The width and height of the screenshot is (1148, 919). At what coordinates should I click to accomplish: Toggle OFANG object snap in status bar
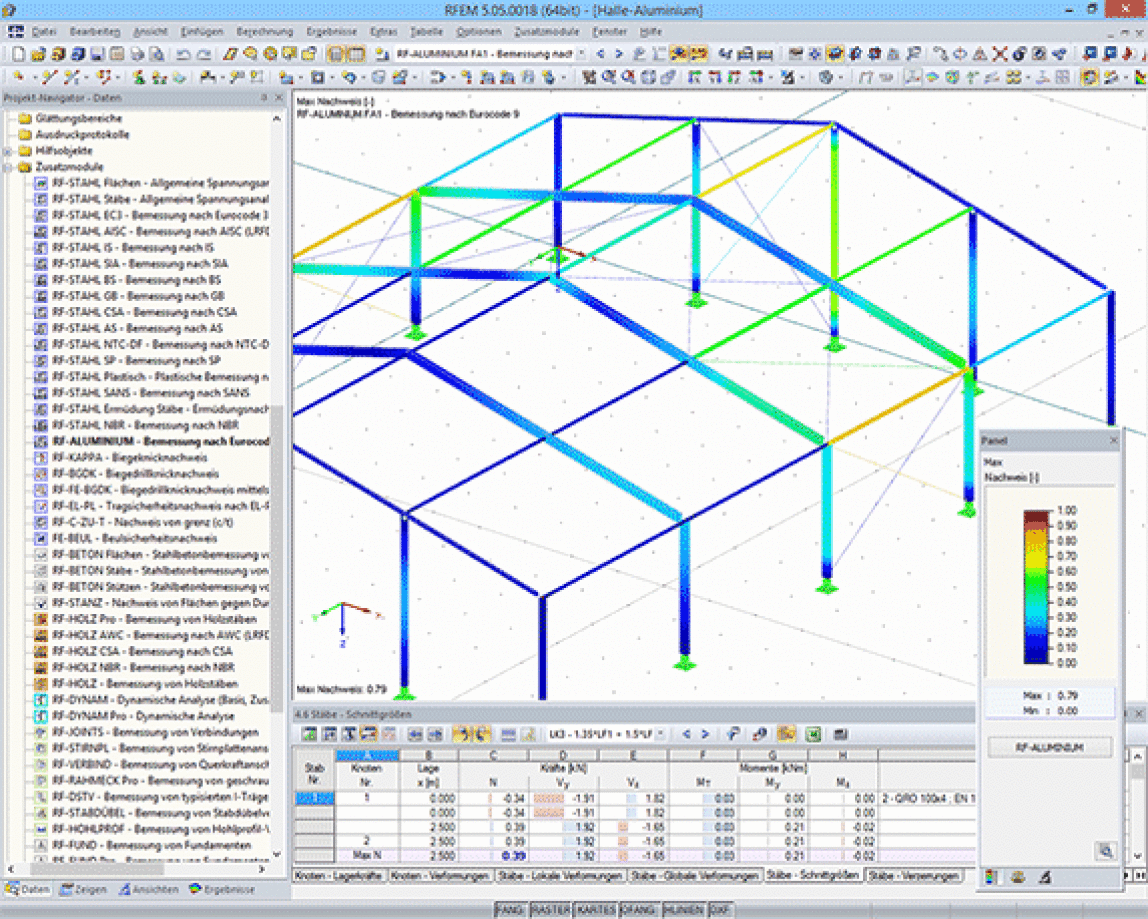(639, 909)
